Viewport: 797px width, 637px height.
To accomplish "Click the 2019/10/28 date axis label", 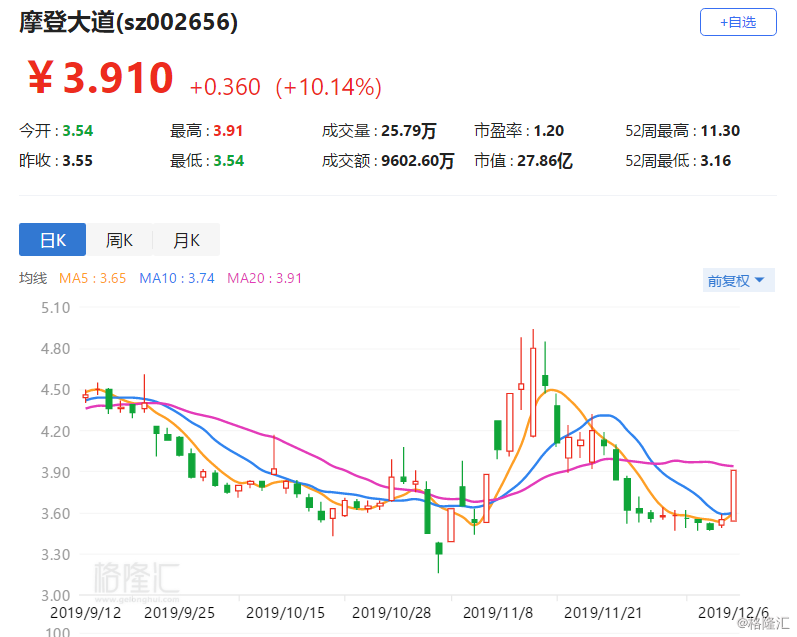I will (391, 613).
